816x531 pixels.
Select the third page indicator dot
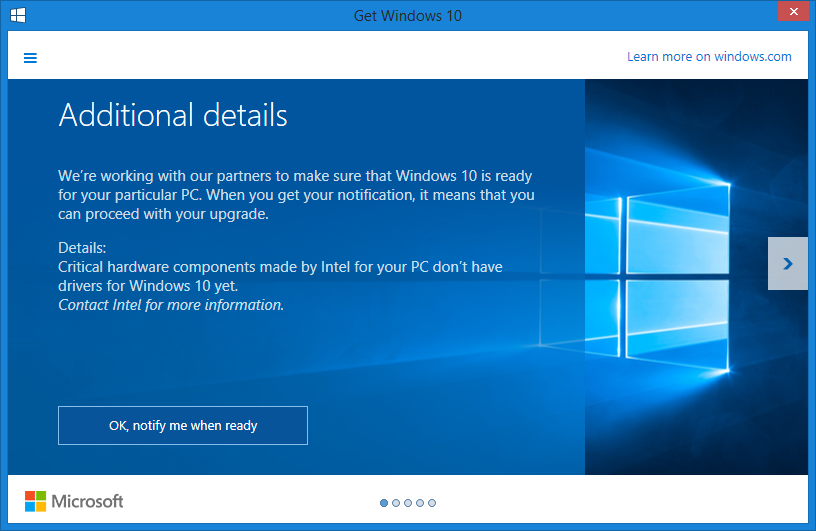click(408, 503)
